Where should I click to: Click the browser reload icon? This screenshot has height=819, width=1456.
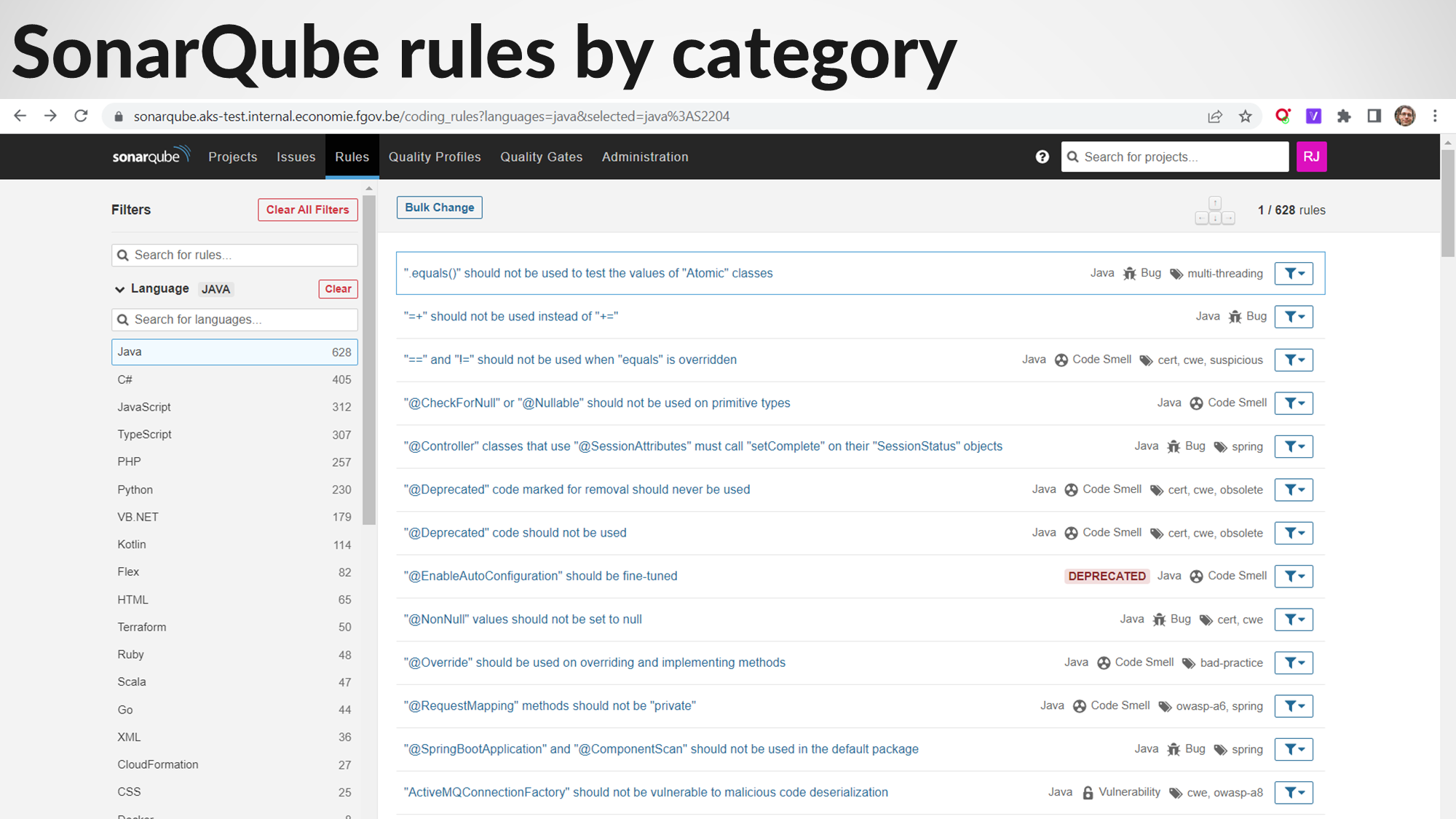pyautogui.click(x=81, y=116)
